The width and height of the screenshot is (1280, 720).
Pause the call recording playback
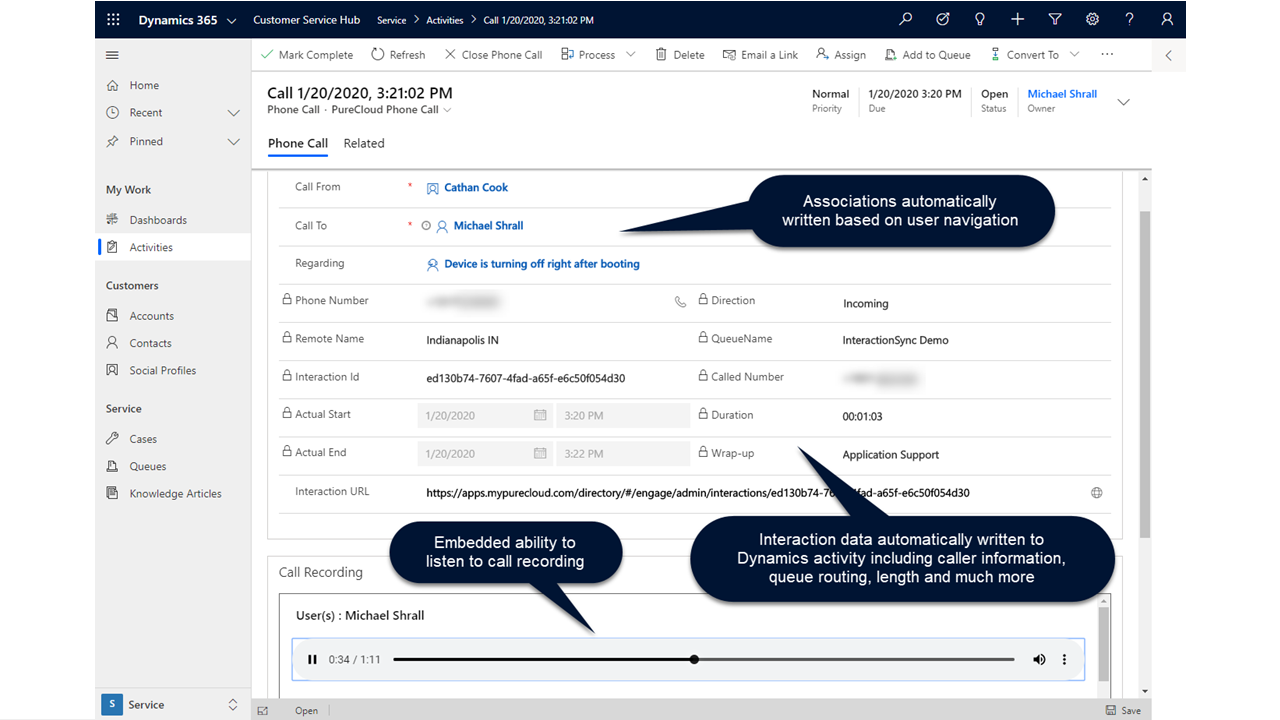pyautogui.click(x=312, y=659)
